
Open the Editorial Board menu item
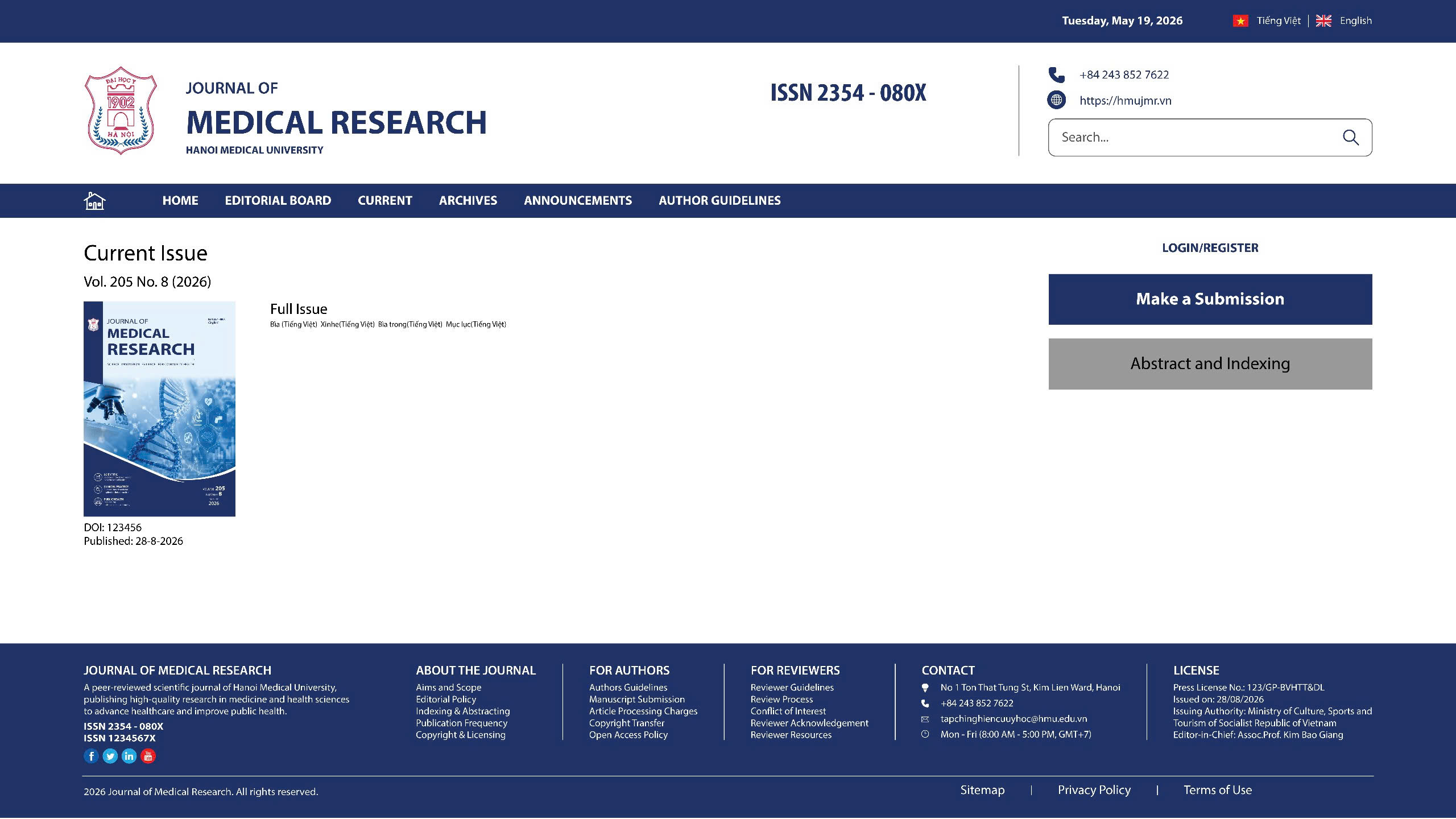278,200
